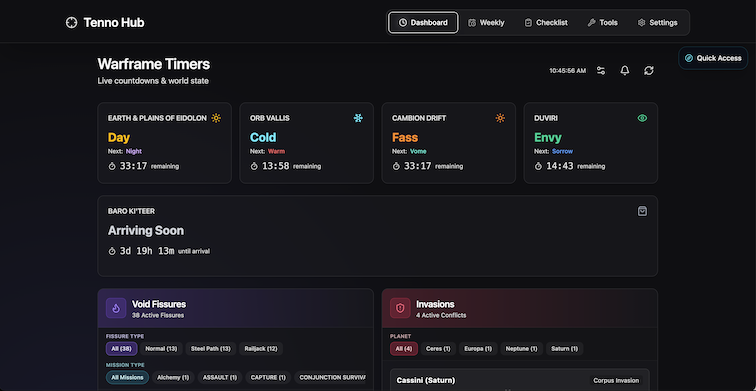
Task: Click the Tenno Hub crosshair logo icon
Action: point(71,23)
